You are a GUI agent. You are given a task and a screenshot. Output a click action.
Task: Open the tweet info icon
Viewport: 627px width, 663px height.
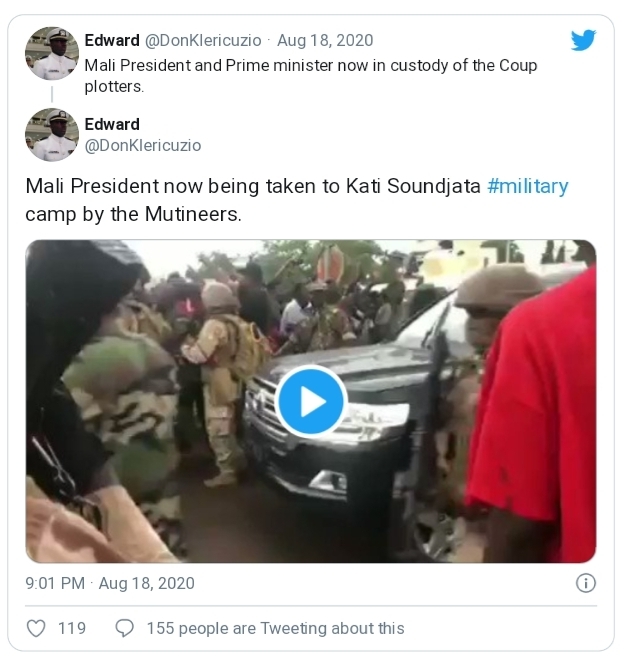pyautogui.click(x=586, y=583)
